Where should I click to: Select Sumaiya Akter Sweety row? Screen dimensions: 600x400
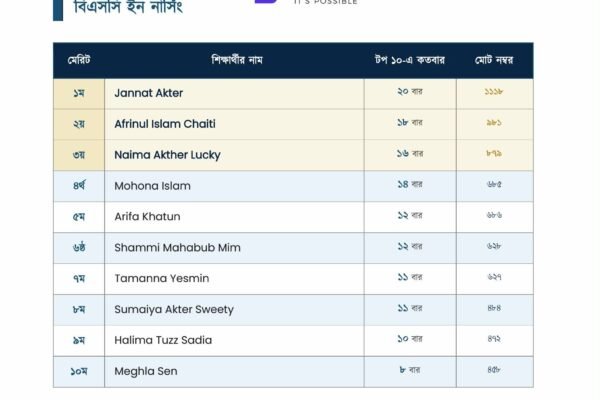pyautogui.click(x=293, y=310)
